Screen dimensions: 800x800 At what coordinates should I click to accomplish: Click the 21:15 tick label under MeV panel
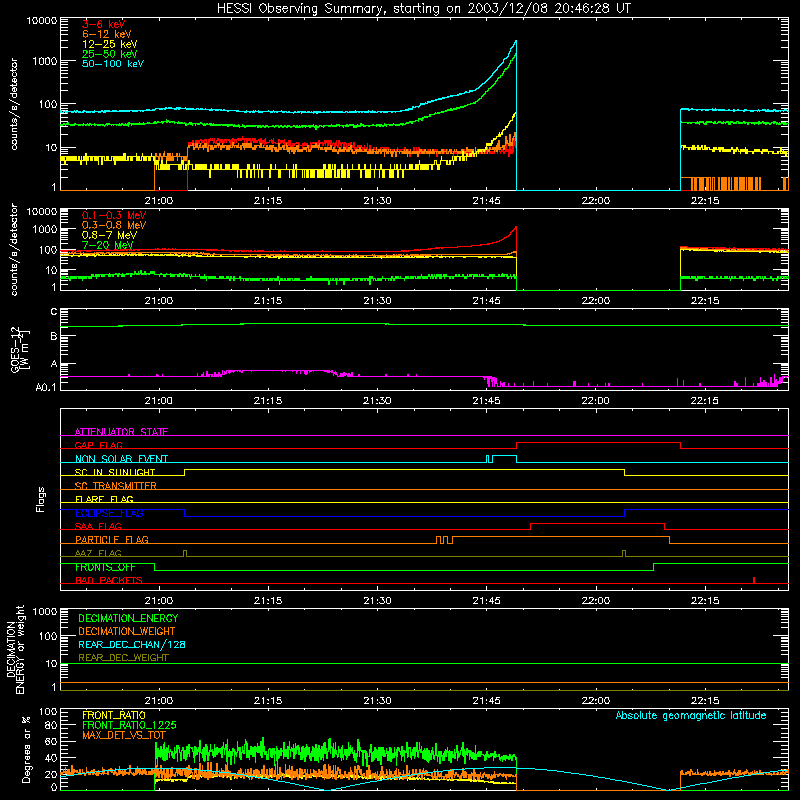pos(268,301)
